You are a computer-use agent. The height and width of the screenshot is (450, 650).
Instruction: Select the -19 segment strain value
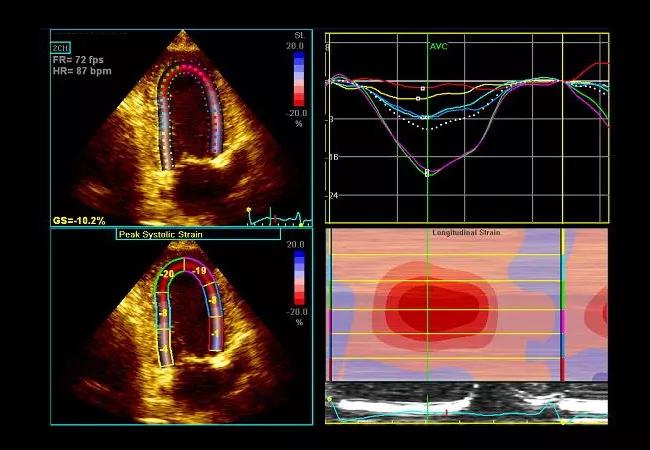[200, 271]
